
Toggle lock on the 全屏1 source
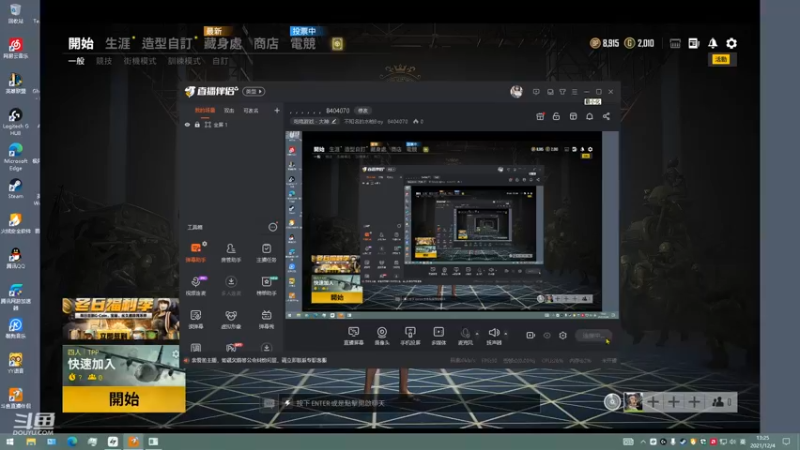coord(197,124)
